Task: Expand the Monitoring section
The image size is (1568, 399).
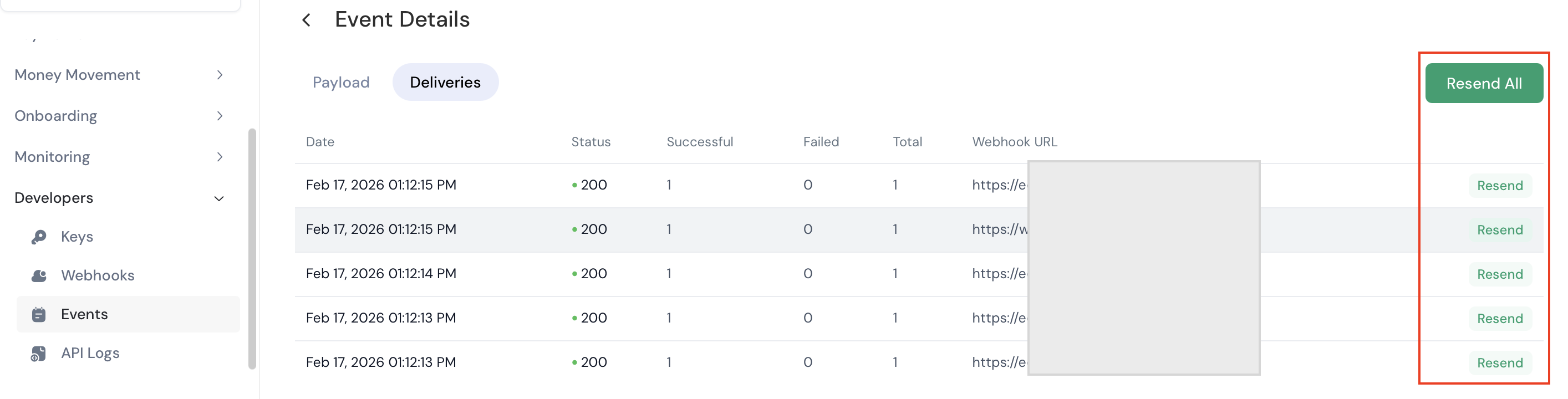Action: (x=219, y=157)
